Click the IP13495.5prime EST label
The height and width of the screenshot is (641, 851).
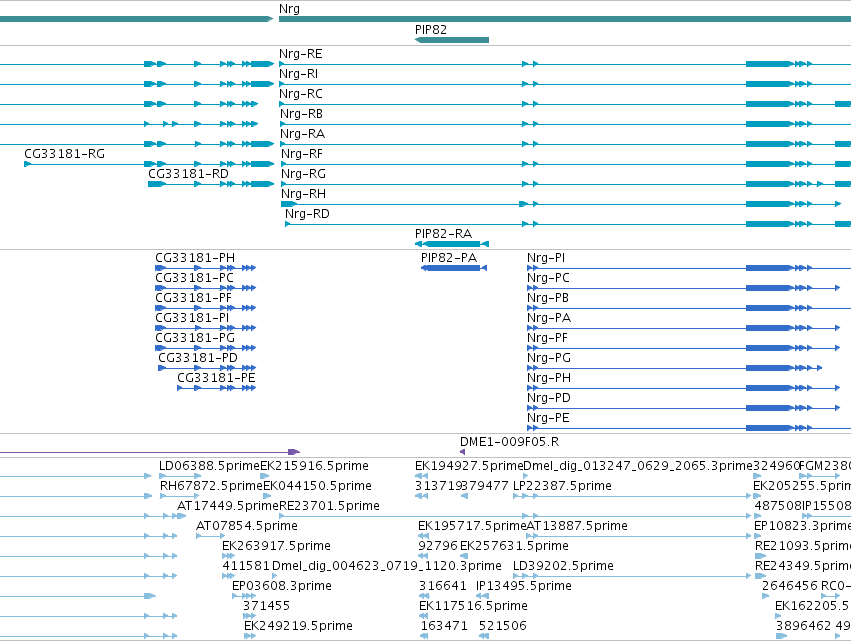coord(524,586)
